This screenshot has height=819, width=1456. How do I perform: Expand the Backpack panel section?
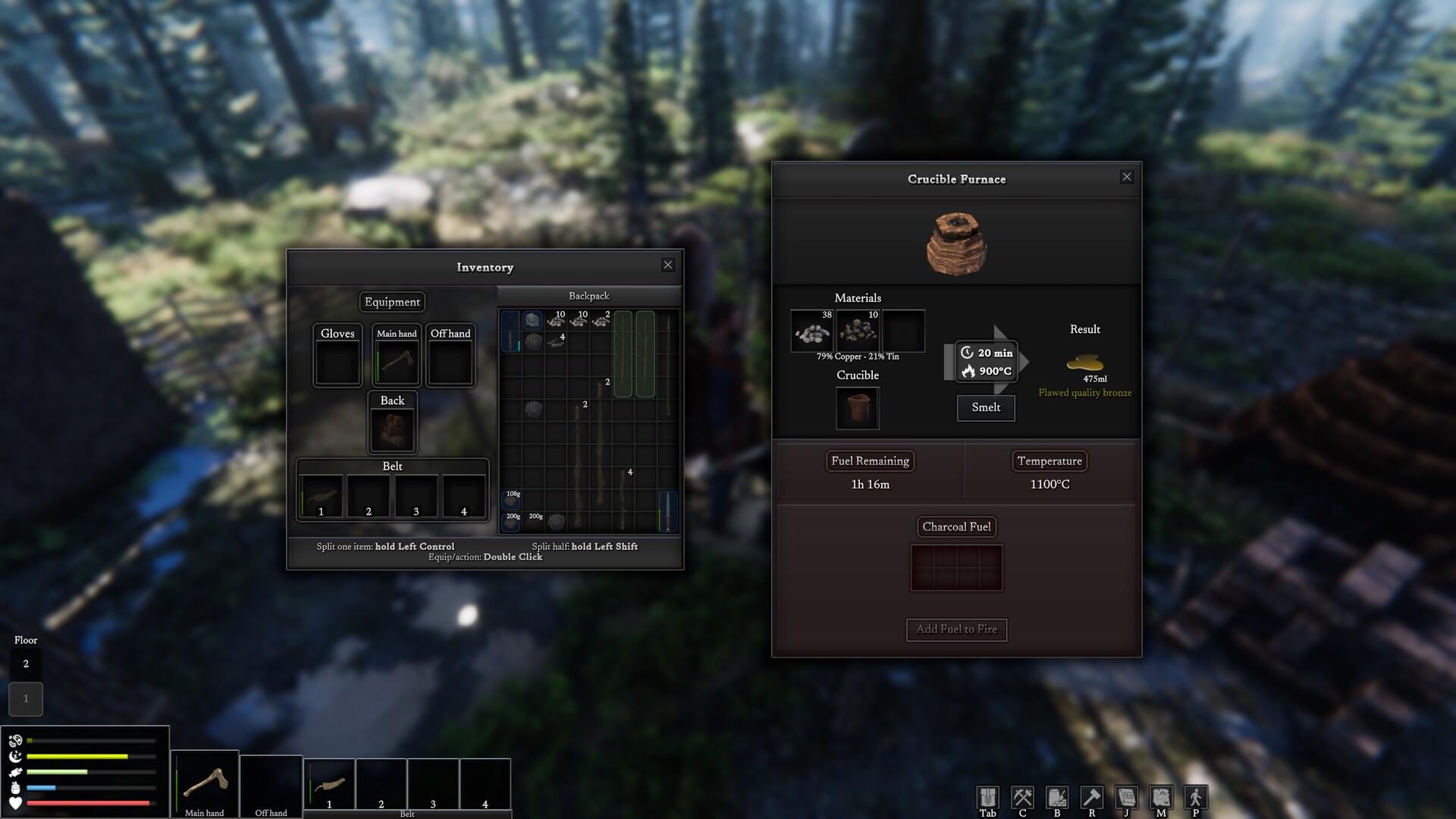click(x=589, y=295)
